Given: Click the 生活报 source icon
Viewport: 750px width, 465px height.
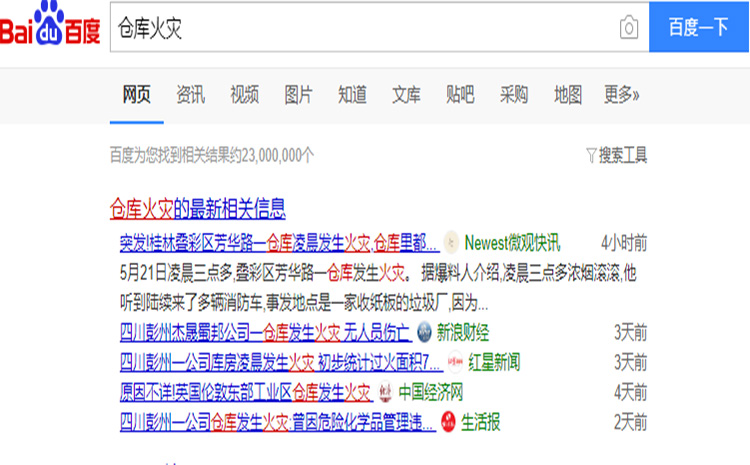Looking at the screenshot, I should click(x=449, y=422).
